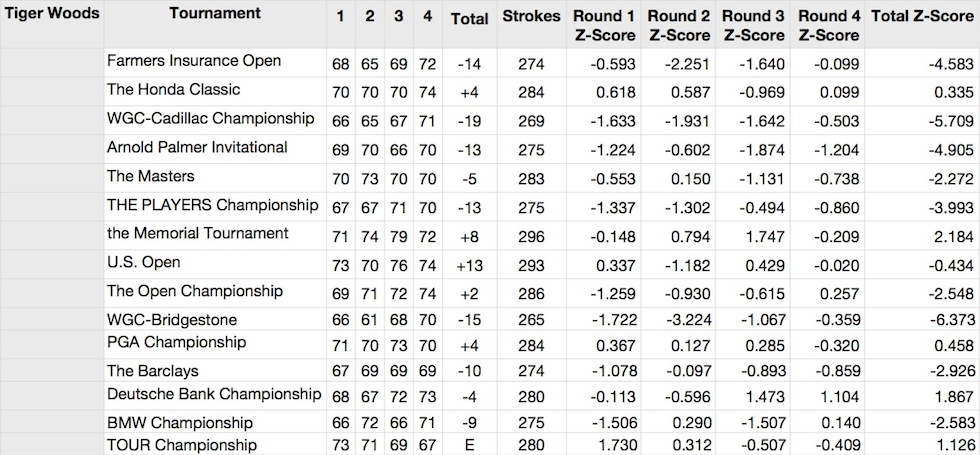Select the Total Z-Score column header
The width and height of the screenshot is (980, 455).
[x=922, y=24]
